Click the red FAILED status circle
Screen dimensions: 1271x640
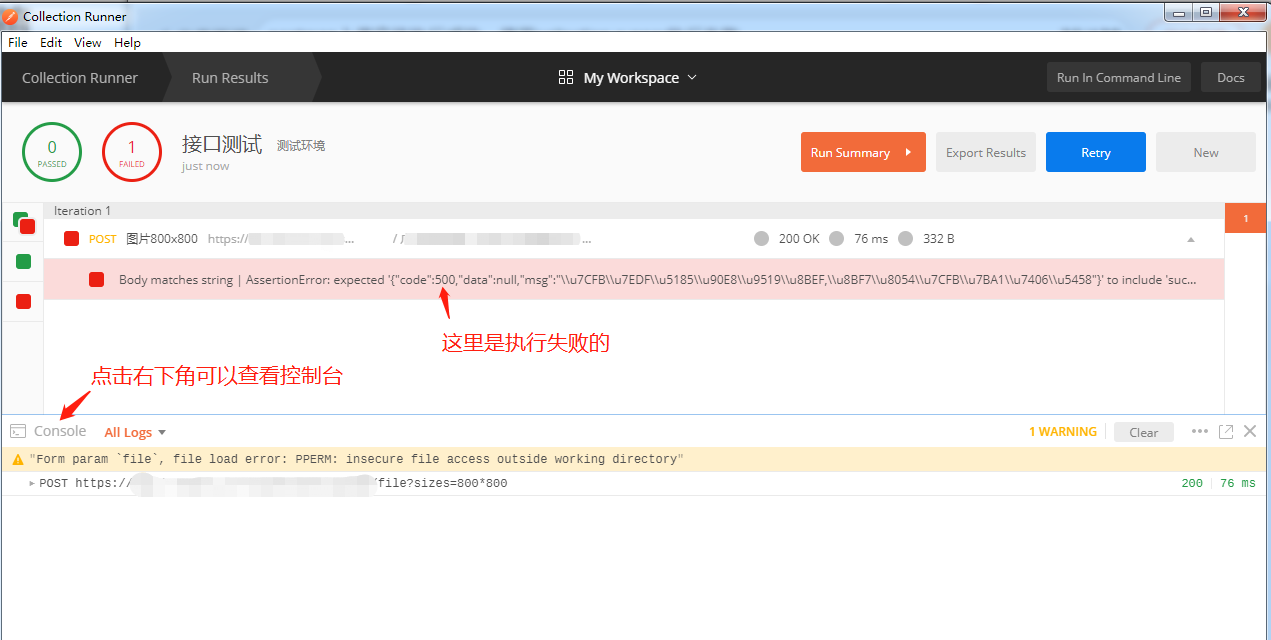[132, 152]
